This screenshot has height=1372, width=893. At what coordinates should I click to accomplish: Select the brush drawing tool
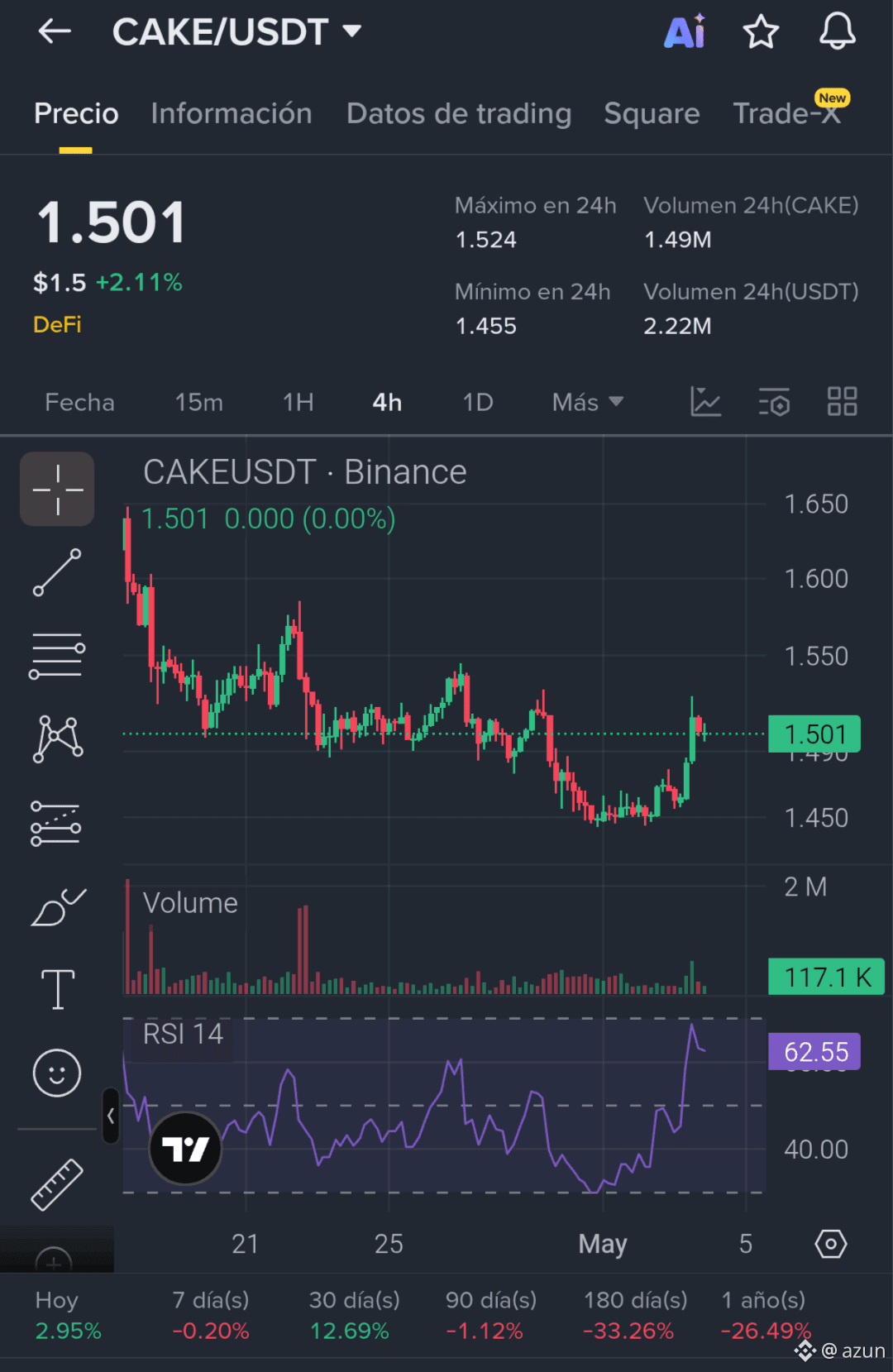coord(57,907)
